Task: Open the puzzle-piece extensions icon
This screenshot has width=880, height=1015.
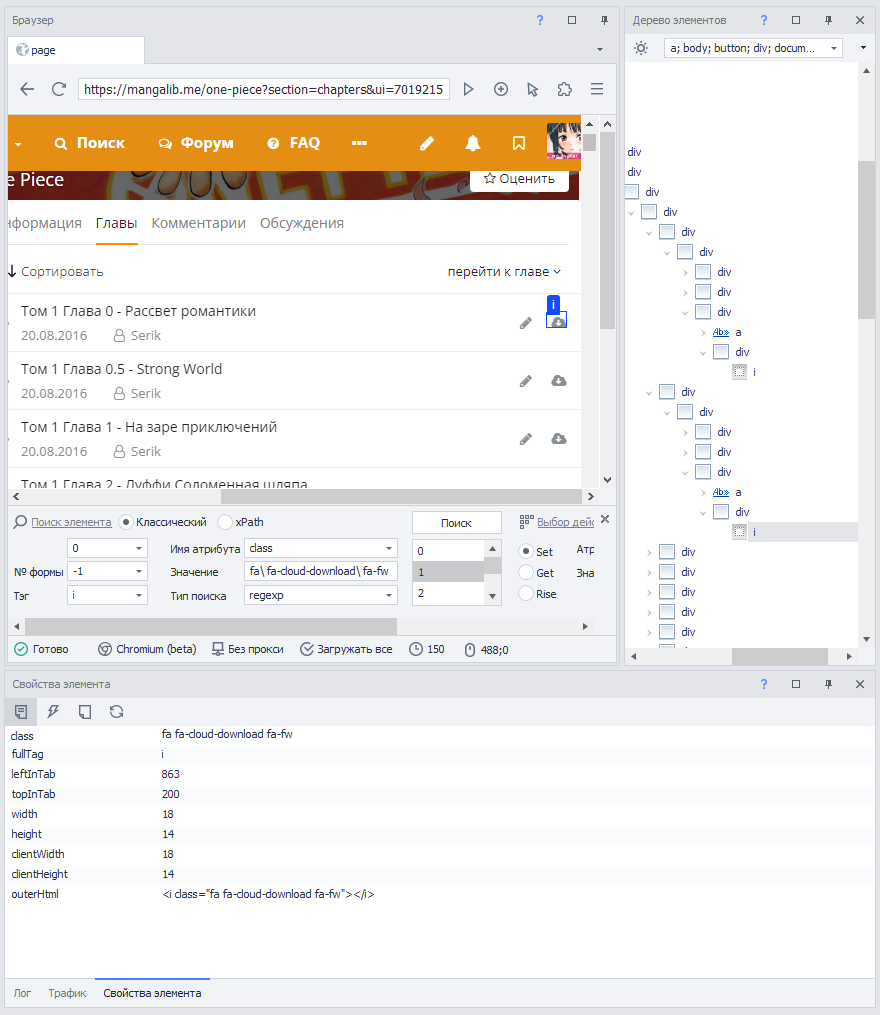Action: click(565, 89)
